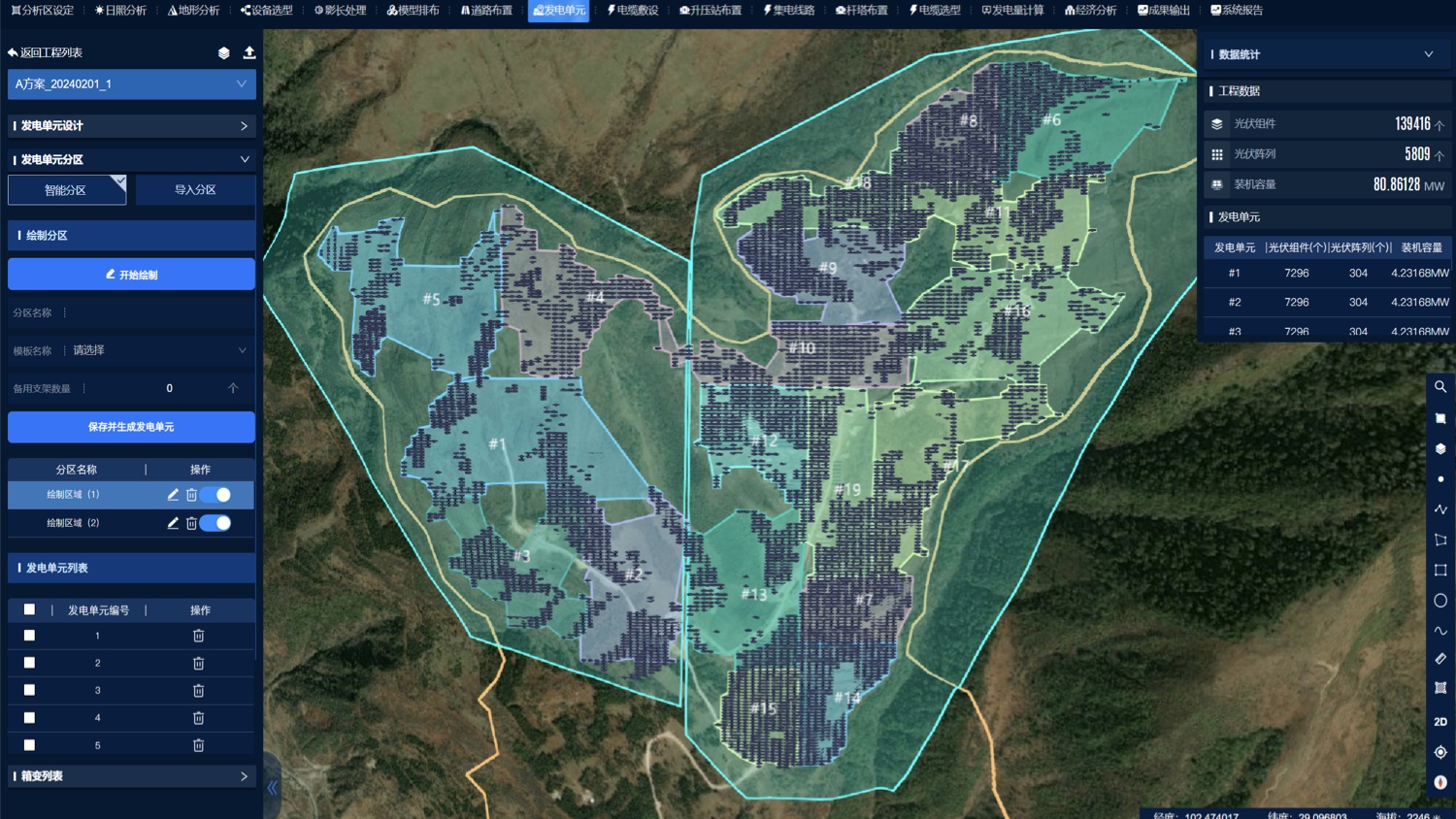Click the 装机容量 80.86128 MW value
The height and width of the screenshot is (819, 1456).
point(1408,184)
